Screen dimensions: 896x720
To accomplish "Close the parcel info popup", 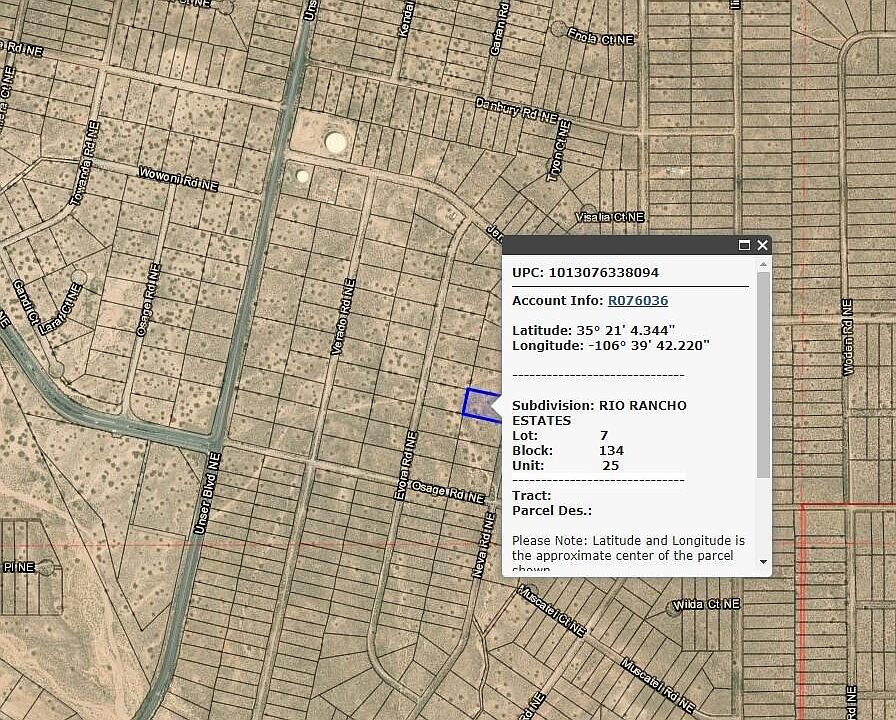I will [763, 245].
